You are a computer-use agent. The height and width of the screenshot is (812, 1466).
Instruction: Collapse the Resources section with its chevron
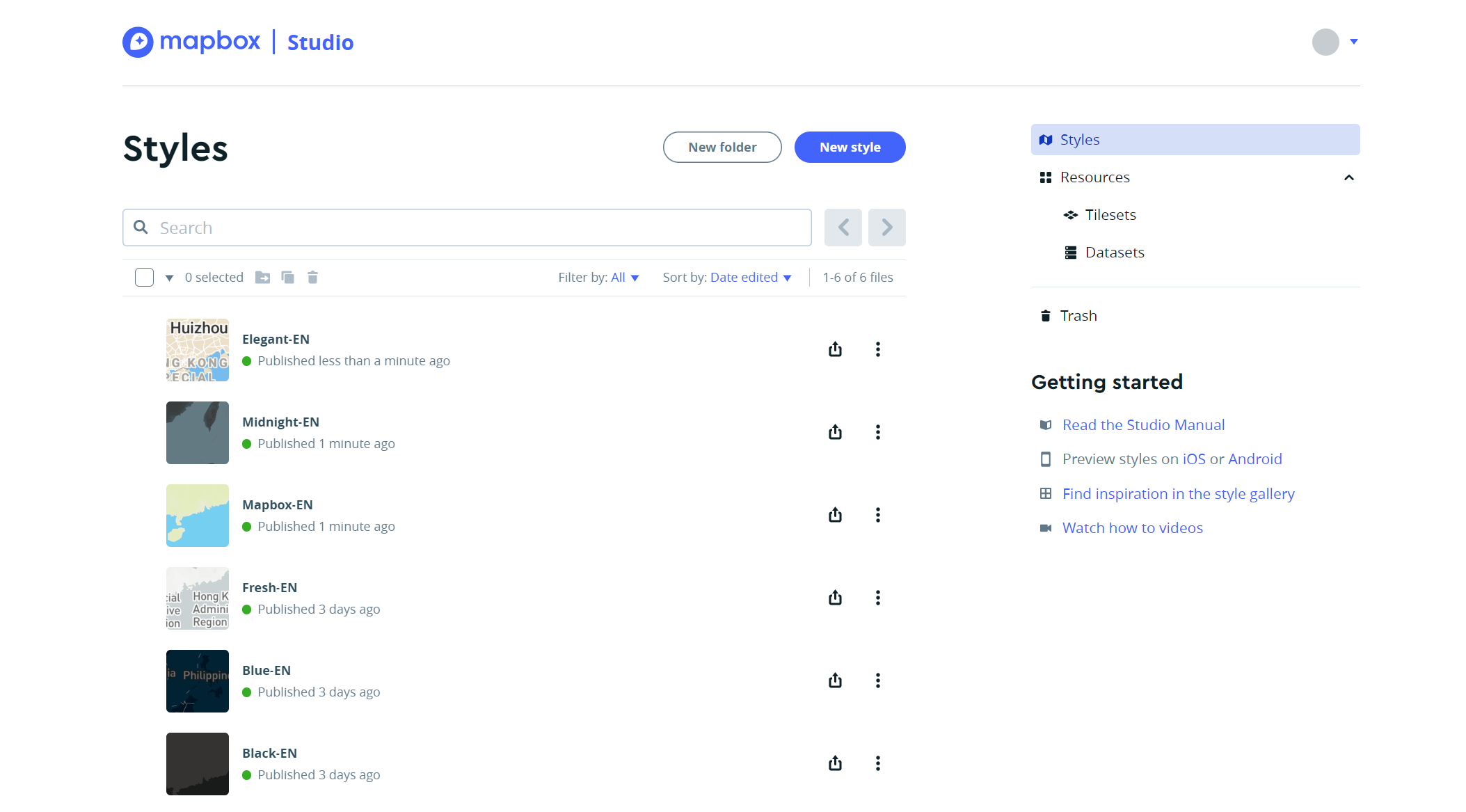coord(1348,177)
